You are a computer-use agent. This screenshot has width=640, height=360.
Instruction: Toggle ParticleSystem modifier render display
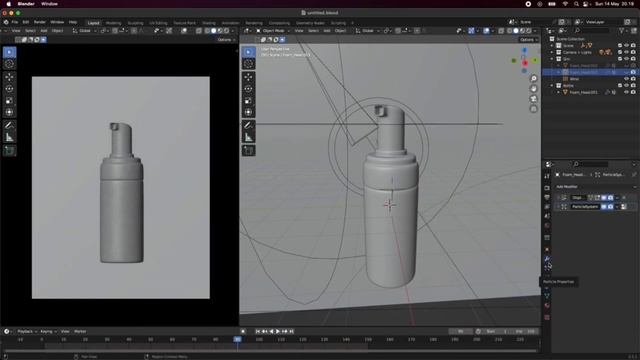tap(611, 207)
